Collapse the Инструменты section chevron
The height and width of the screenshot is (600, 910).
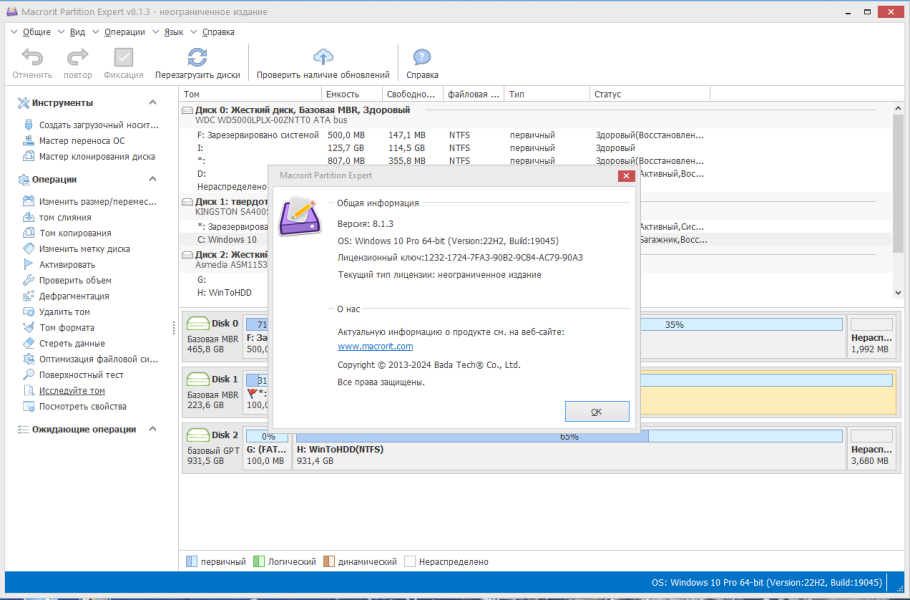153,103
